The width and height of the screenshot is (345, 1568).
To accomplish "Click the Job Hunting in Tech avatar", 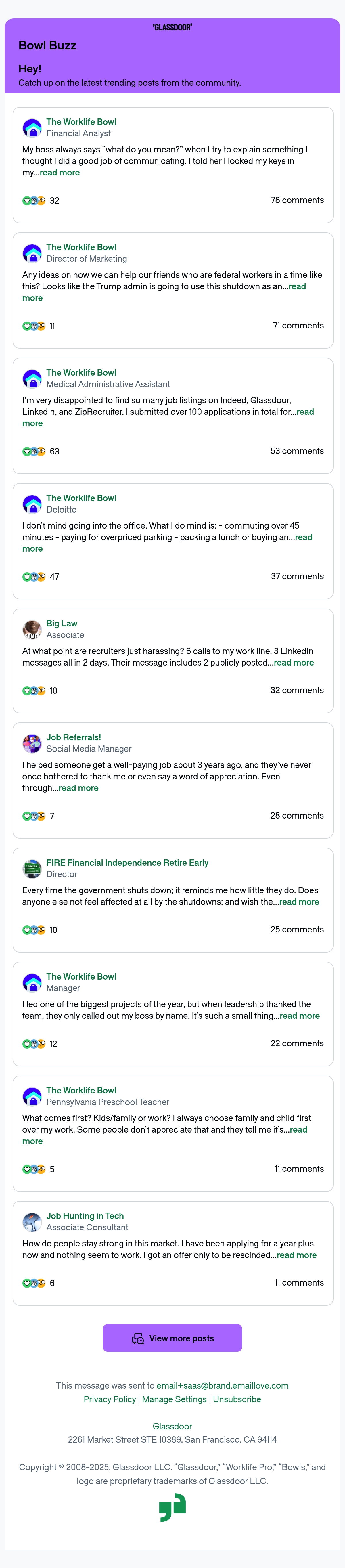I will pyautogui.click(x=32, y=1222).
